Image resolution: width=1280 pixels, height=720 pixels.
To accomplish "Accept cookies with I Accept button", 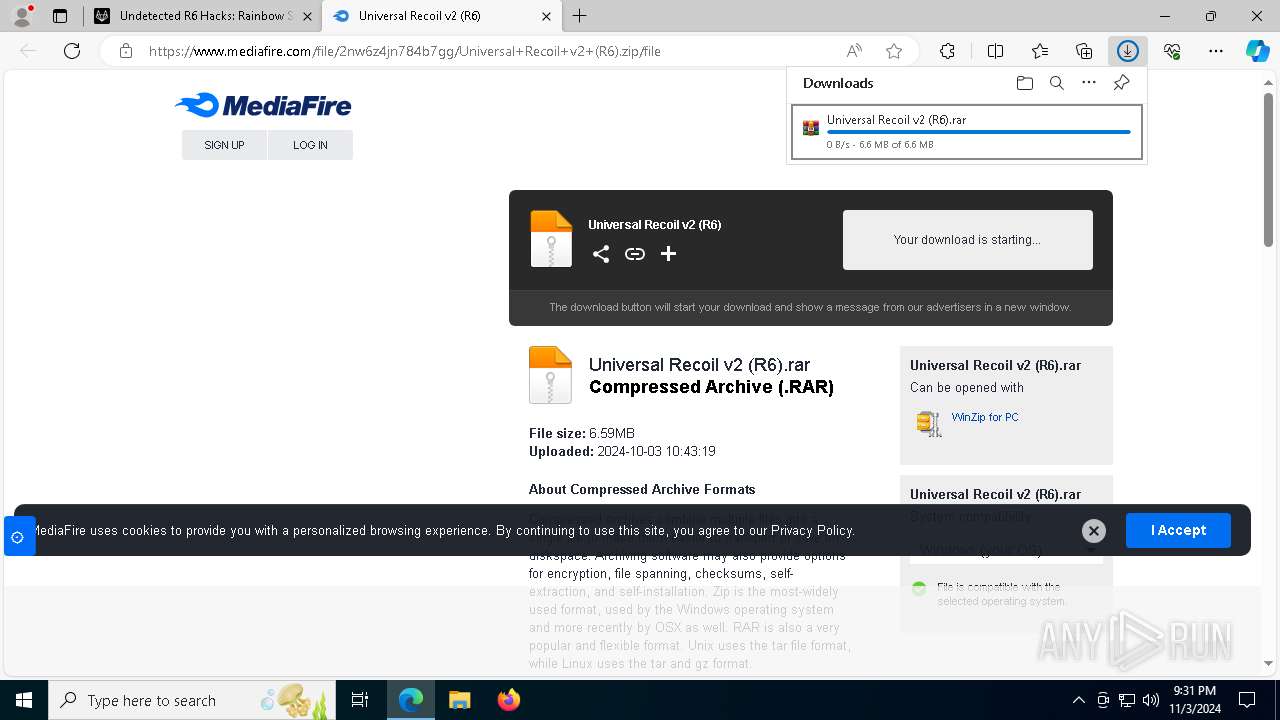I will click(x=1178, y=530).
